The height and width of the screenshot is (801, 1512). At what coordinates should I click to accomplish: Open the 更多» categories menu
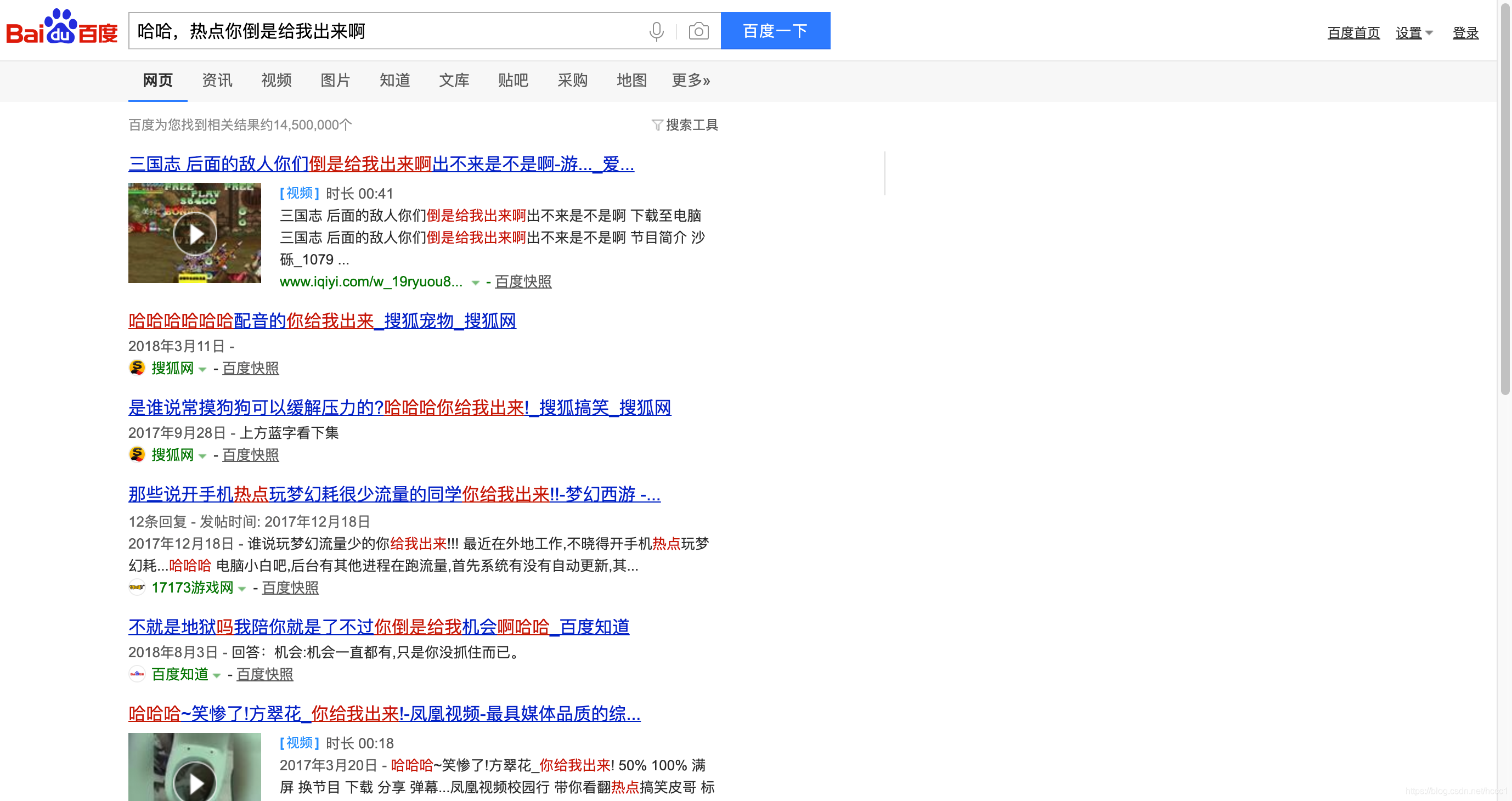point(691,81)
